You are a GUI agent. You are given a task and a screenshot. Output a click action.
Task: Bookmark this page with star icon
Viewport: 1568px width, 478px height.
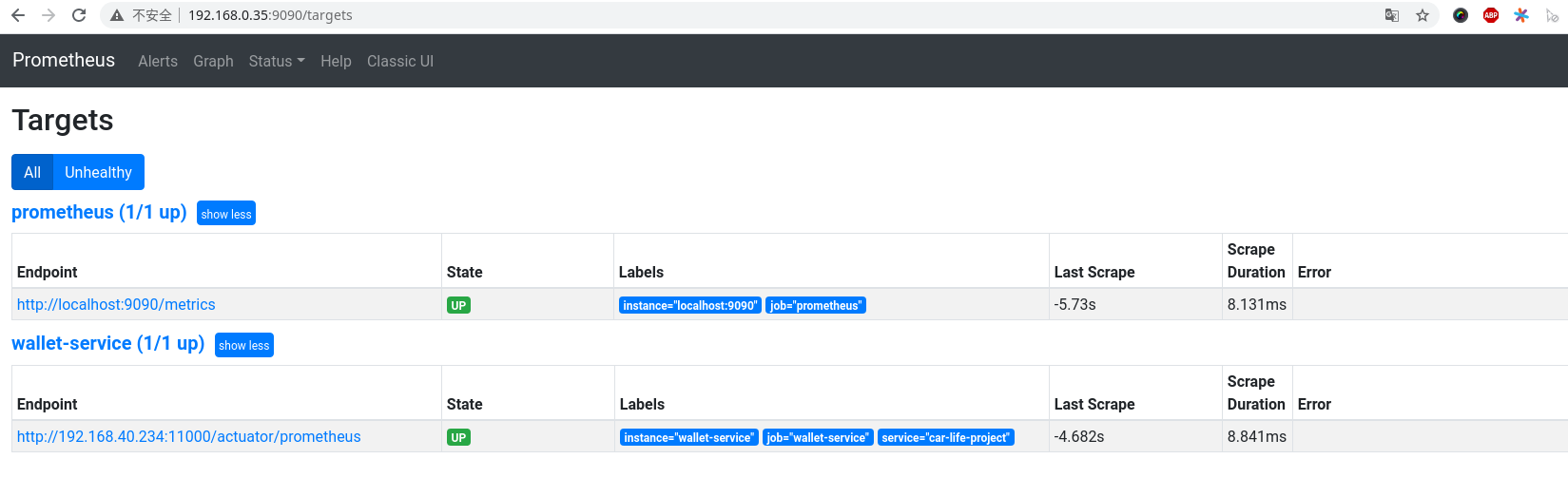click(x=1423, y=15)
